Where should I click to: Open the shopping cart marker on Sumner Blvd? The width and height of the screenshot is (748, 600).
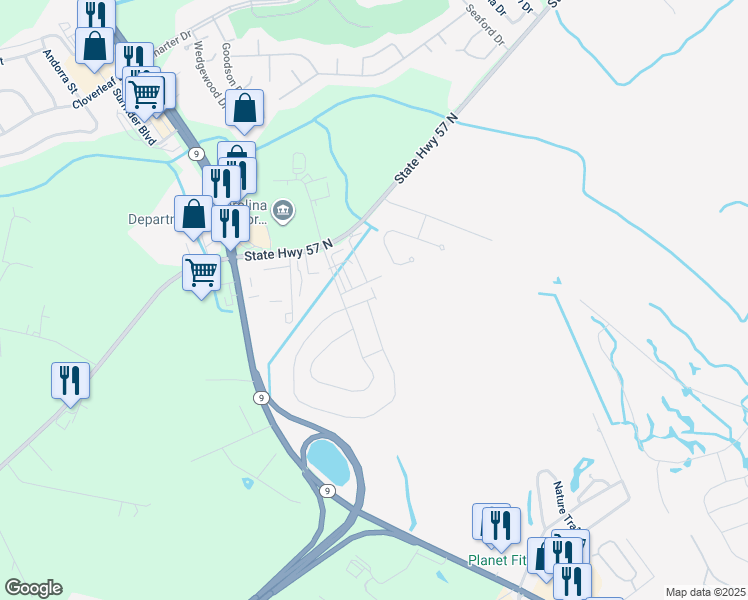pos(145,98)
